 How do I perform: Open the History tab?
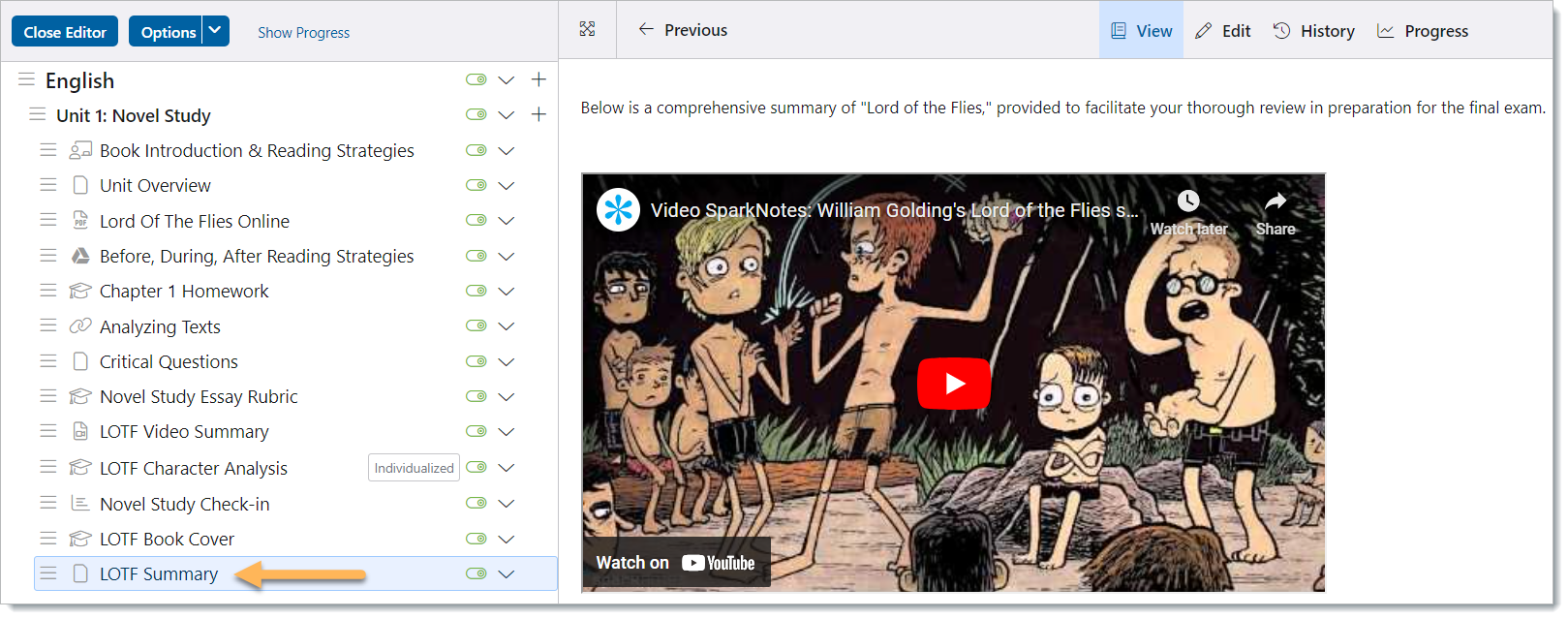pyautogui.click(x=1314, y=31)
